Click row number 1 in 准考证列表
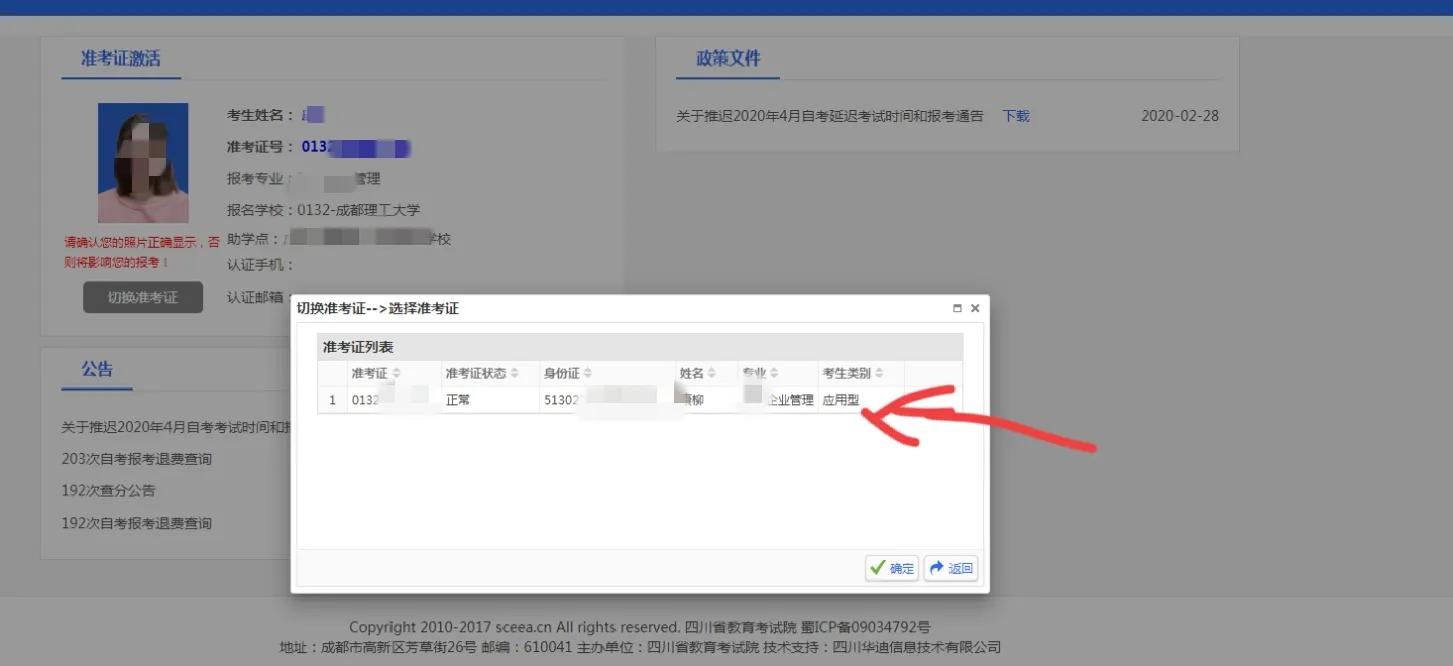Image resolution: width=1453 pixels, height=666 pixels. click(332, 400)
